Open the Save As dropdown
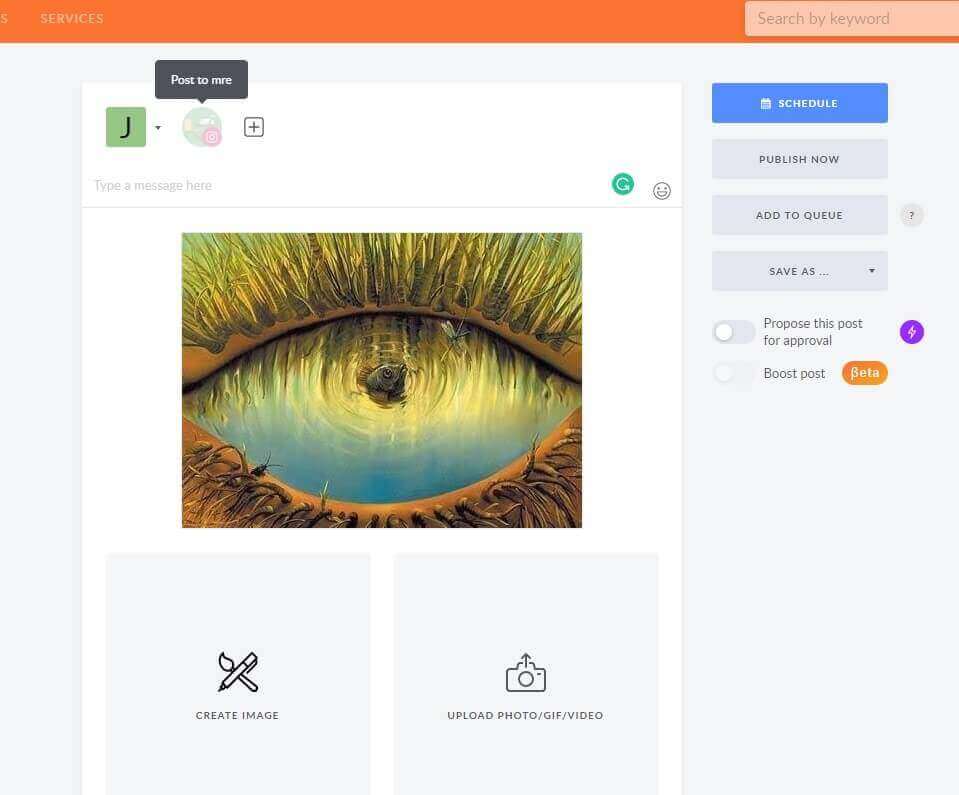 tap(799, 271)
